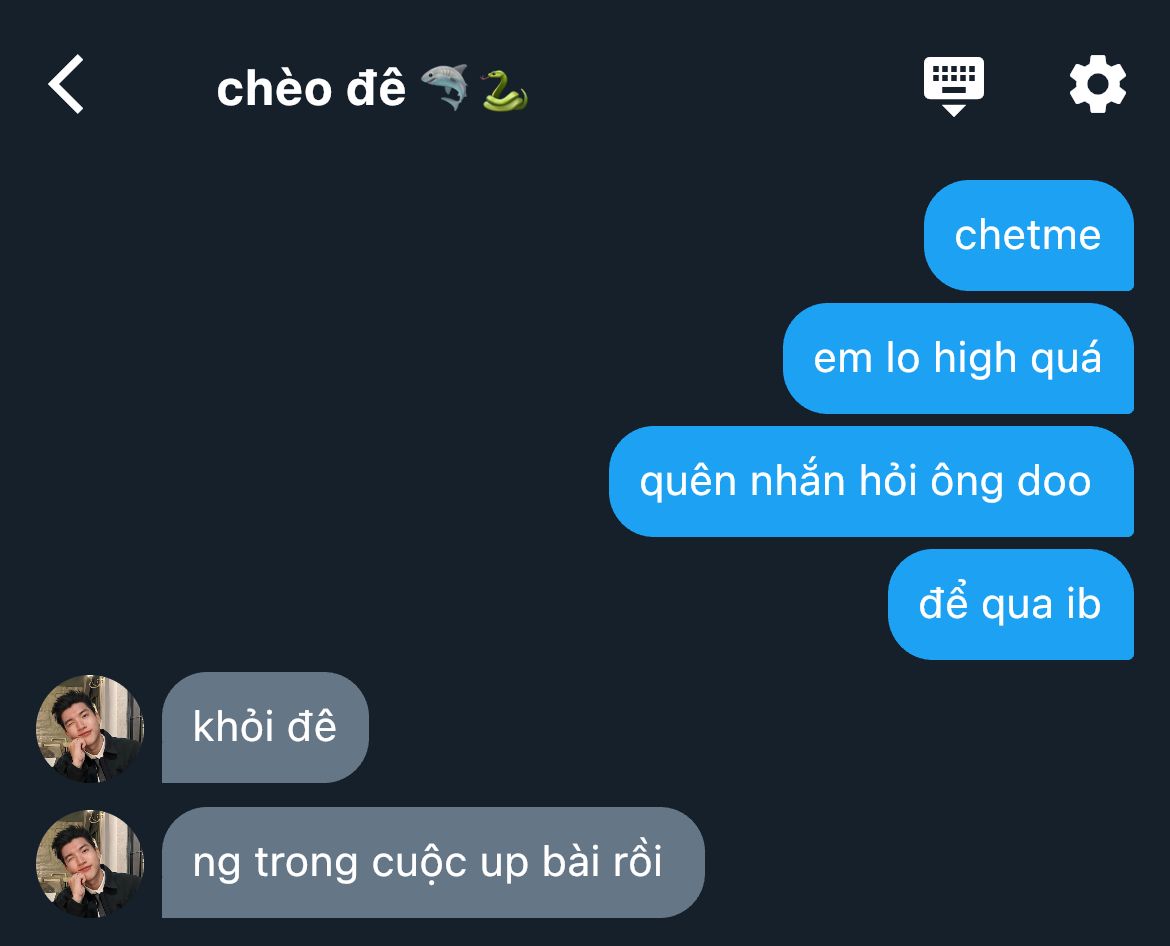Tap the "chetme" message bubble
The height and width of the screenshot is (946, 1170).
[x=1029, y=235]
